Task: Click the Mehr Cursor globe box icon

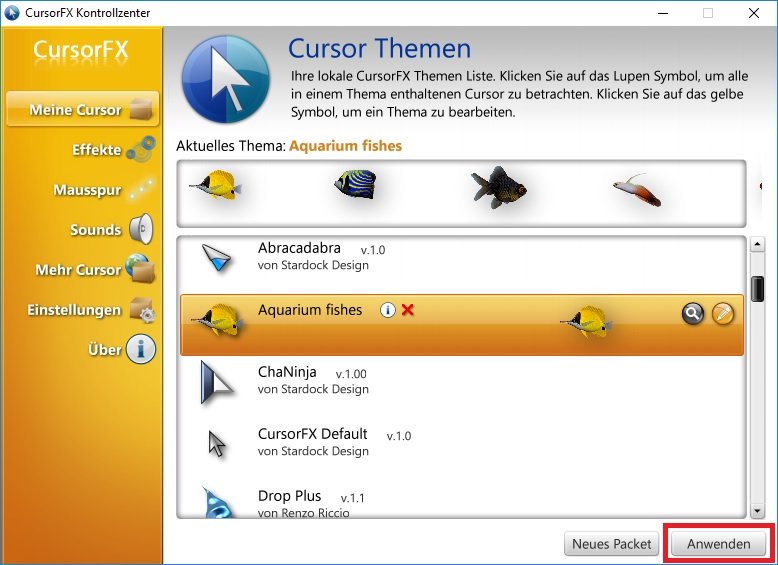Action: 140,268
